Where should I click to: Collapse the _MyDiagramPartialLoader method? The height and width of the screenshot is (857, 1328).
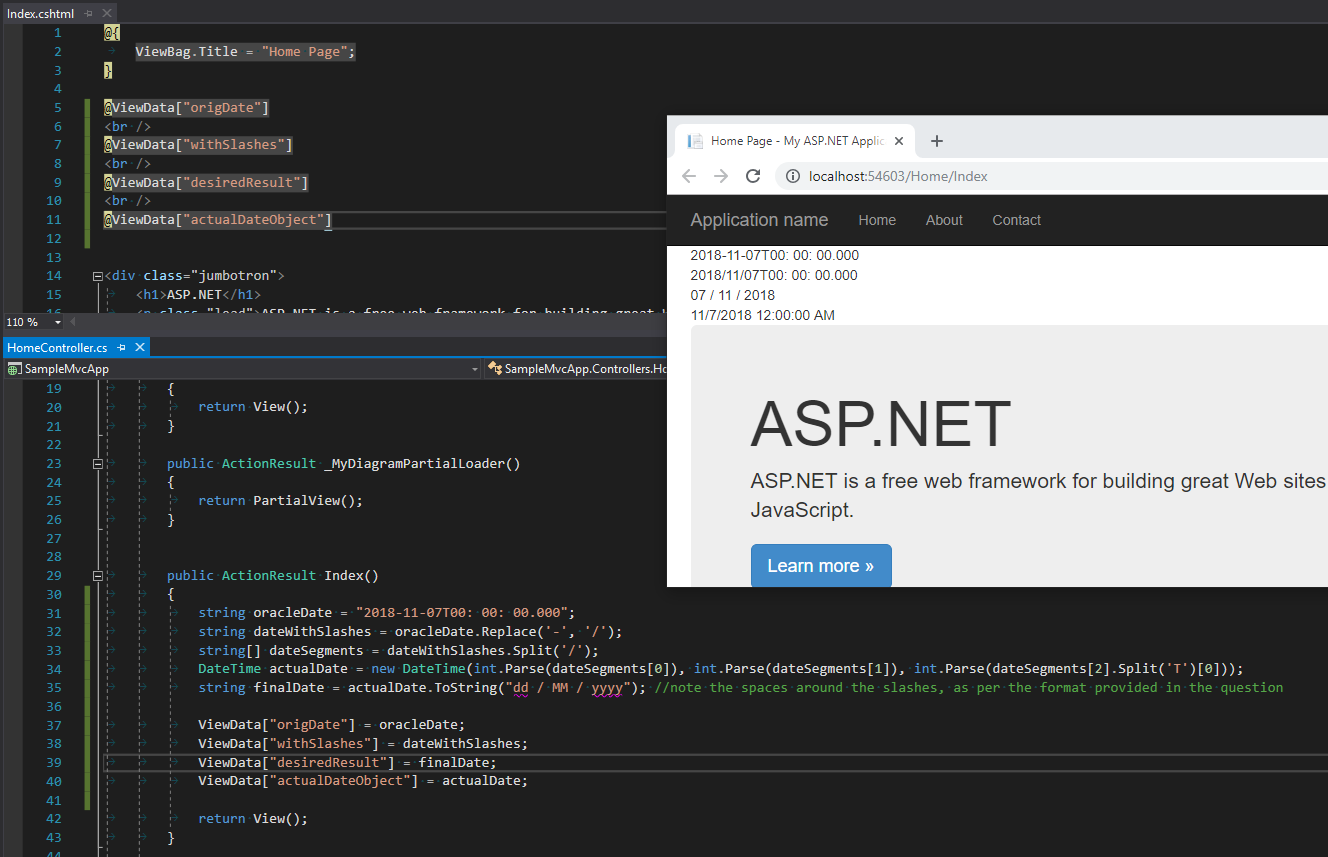(x=96, y=464)
